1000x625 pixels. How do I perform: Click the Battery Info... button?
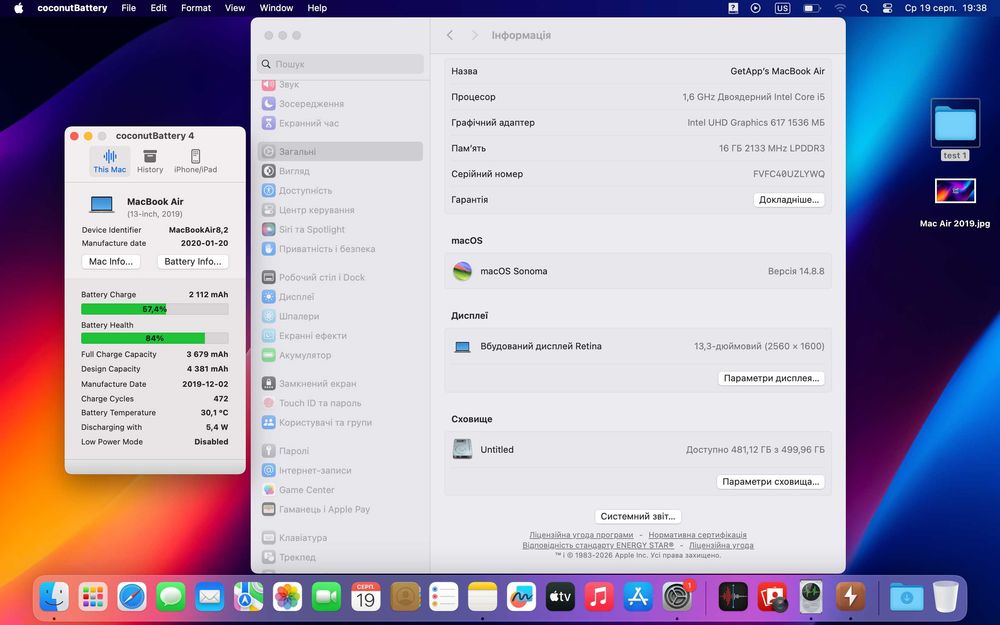pyautogui.click(x=193, y=261)
